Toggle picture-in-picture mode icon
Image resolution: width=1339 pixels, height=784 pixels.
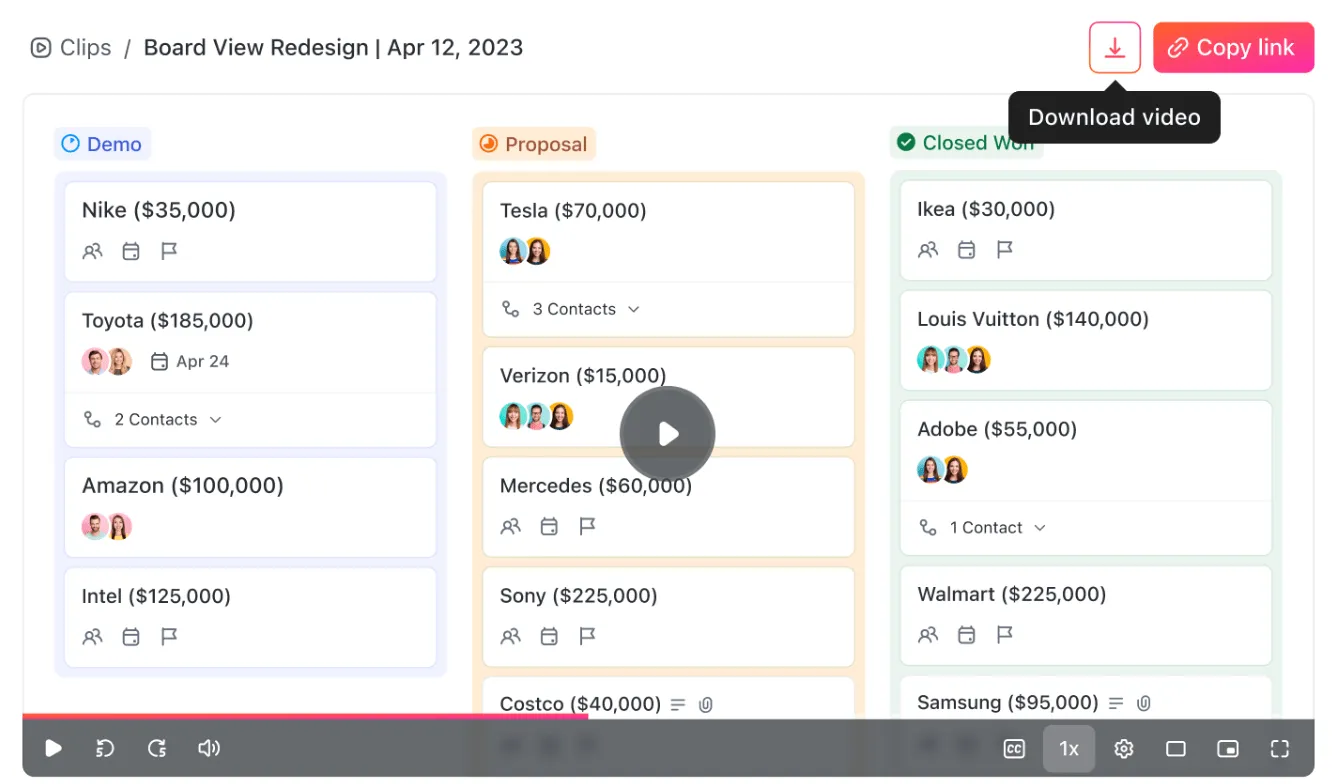(x=1228, y=749)
